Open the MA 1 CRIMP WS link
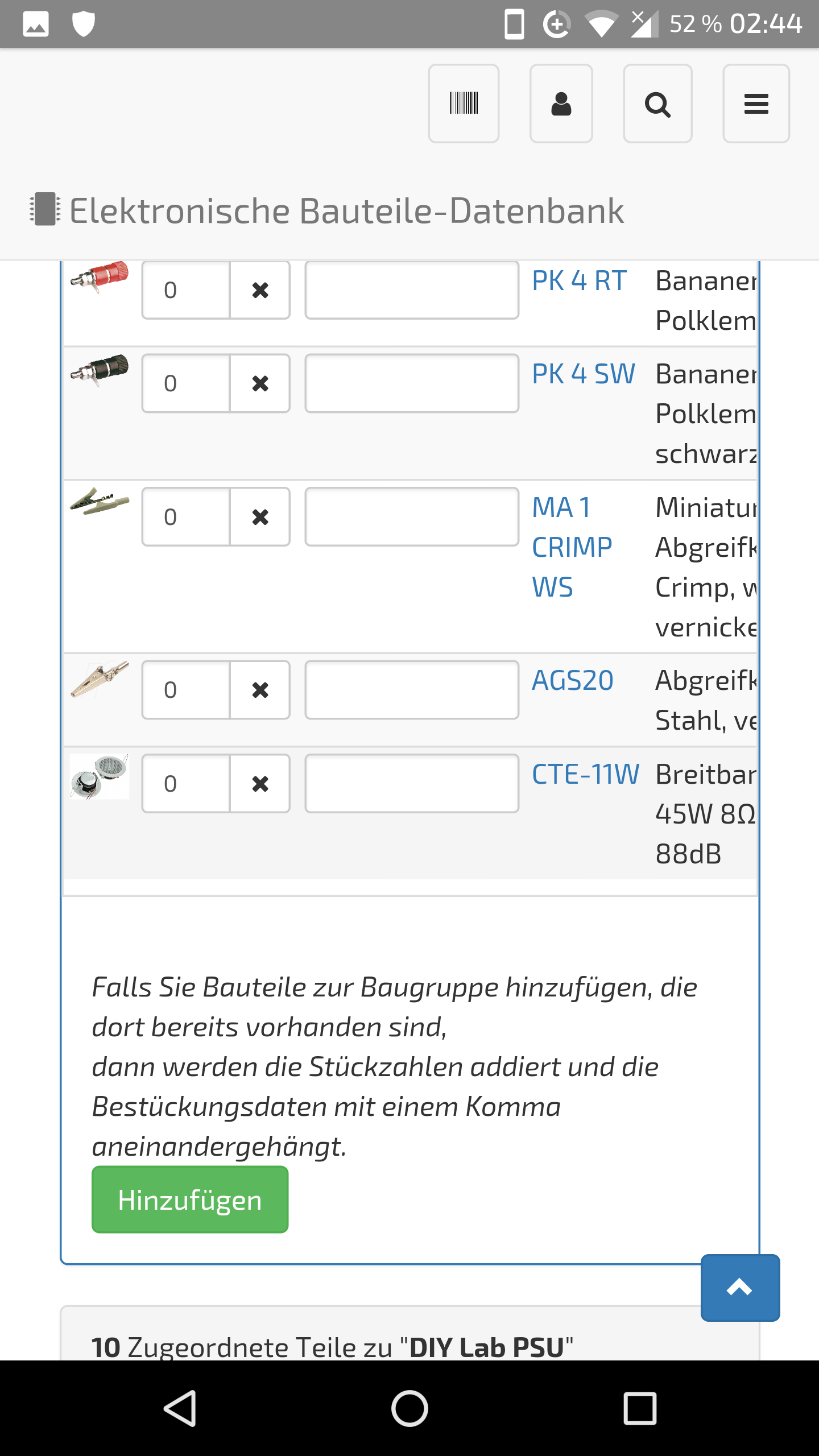Screen dimensions: 819x1456 572,547
